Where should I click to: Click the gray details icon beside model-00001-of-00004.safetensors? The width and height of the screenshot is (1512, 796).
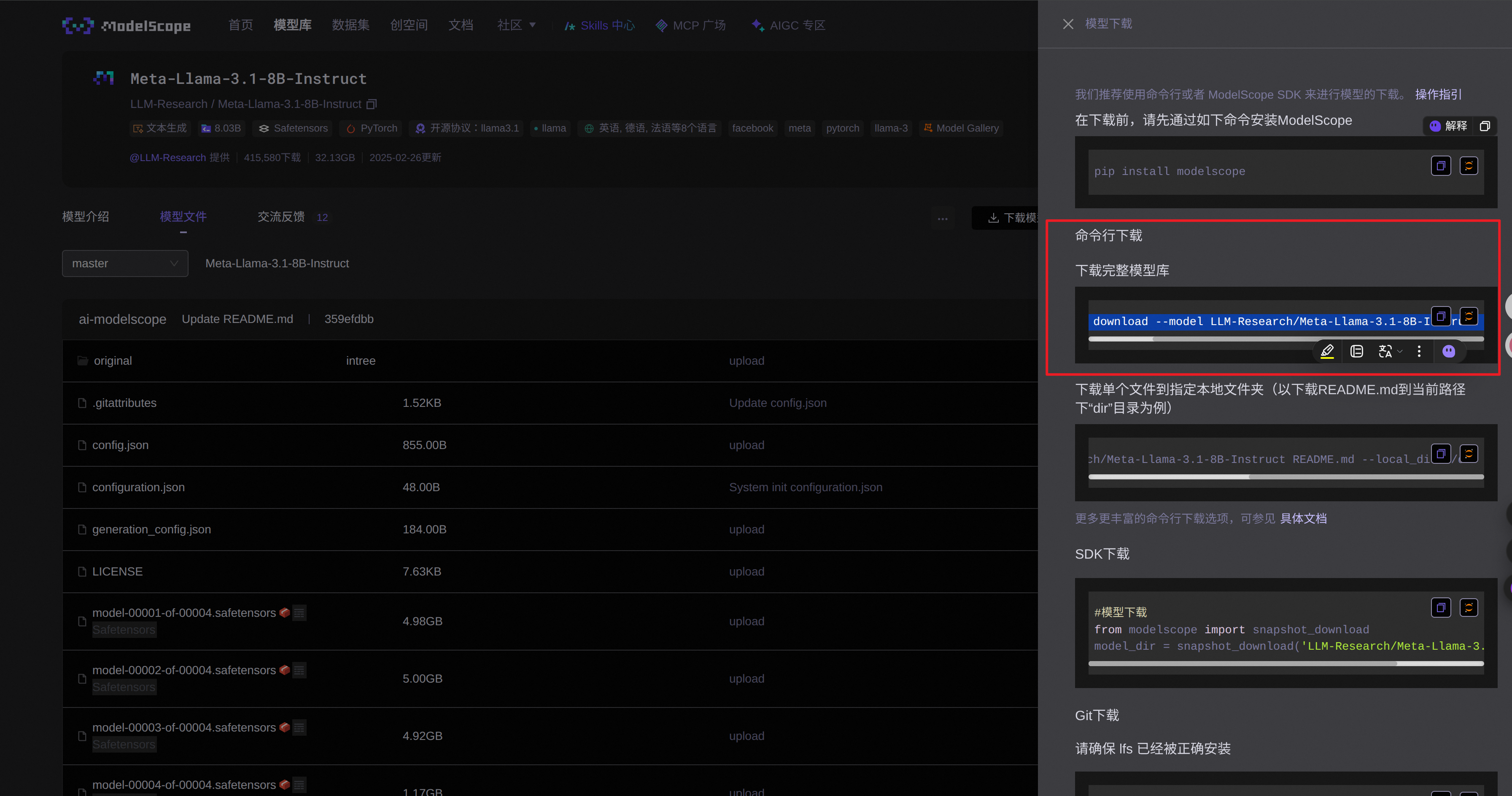(299, 613)
